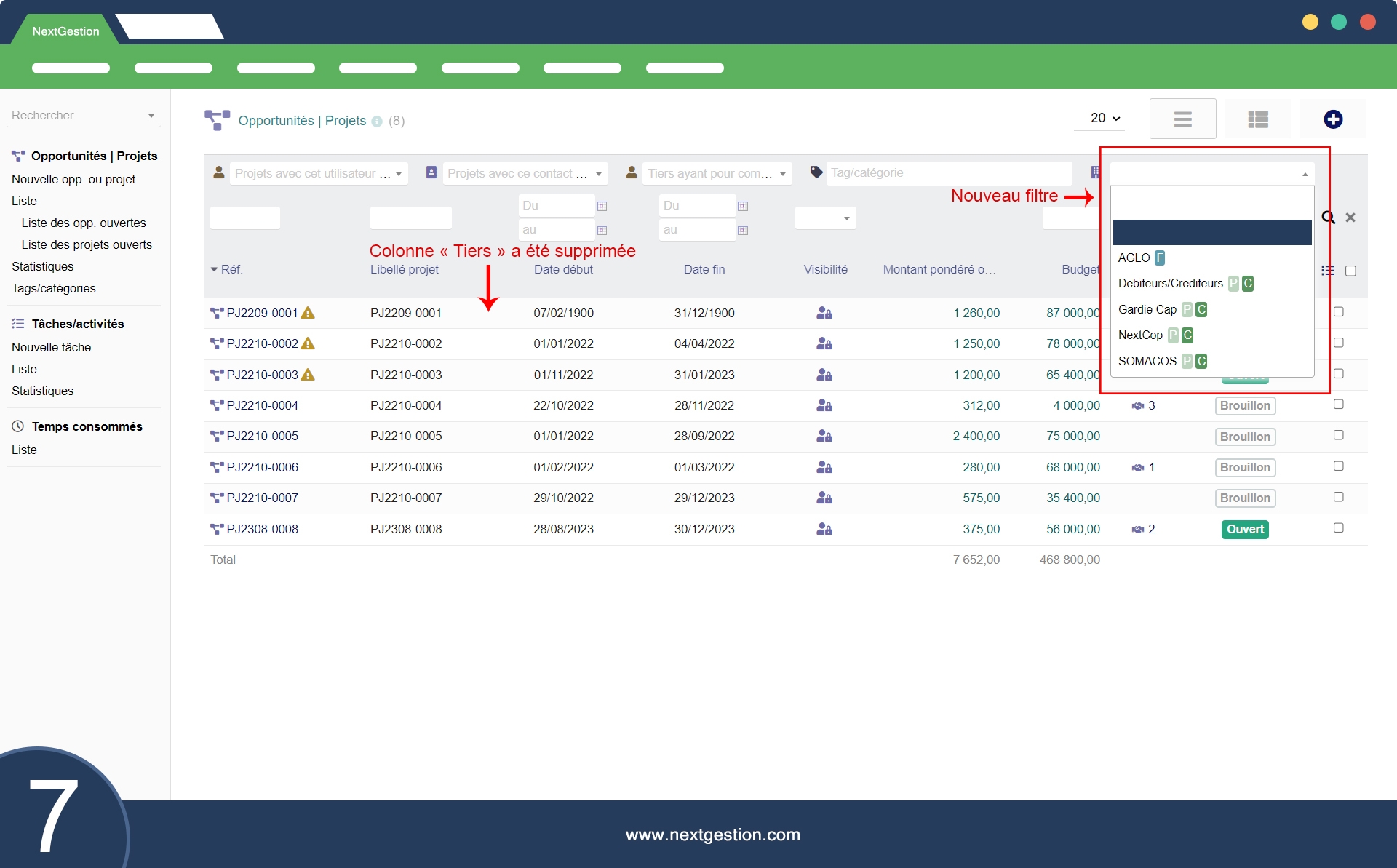Expand 'Projets avec cet utilisateur' filter
This screenshot has width=1397, height=868.
click(x=318, y=173)
